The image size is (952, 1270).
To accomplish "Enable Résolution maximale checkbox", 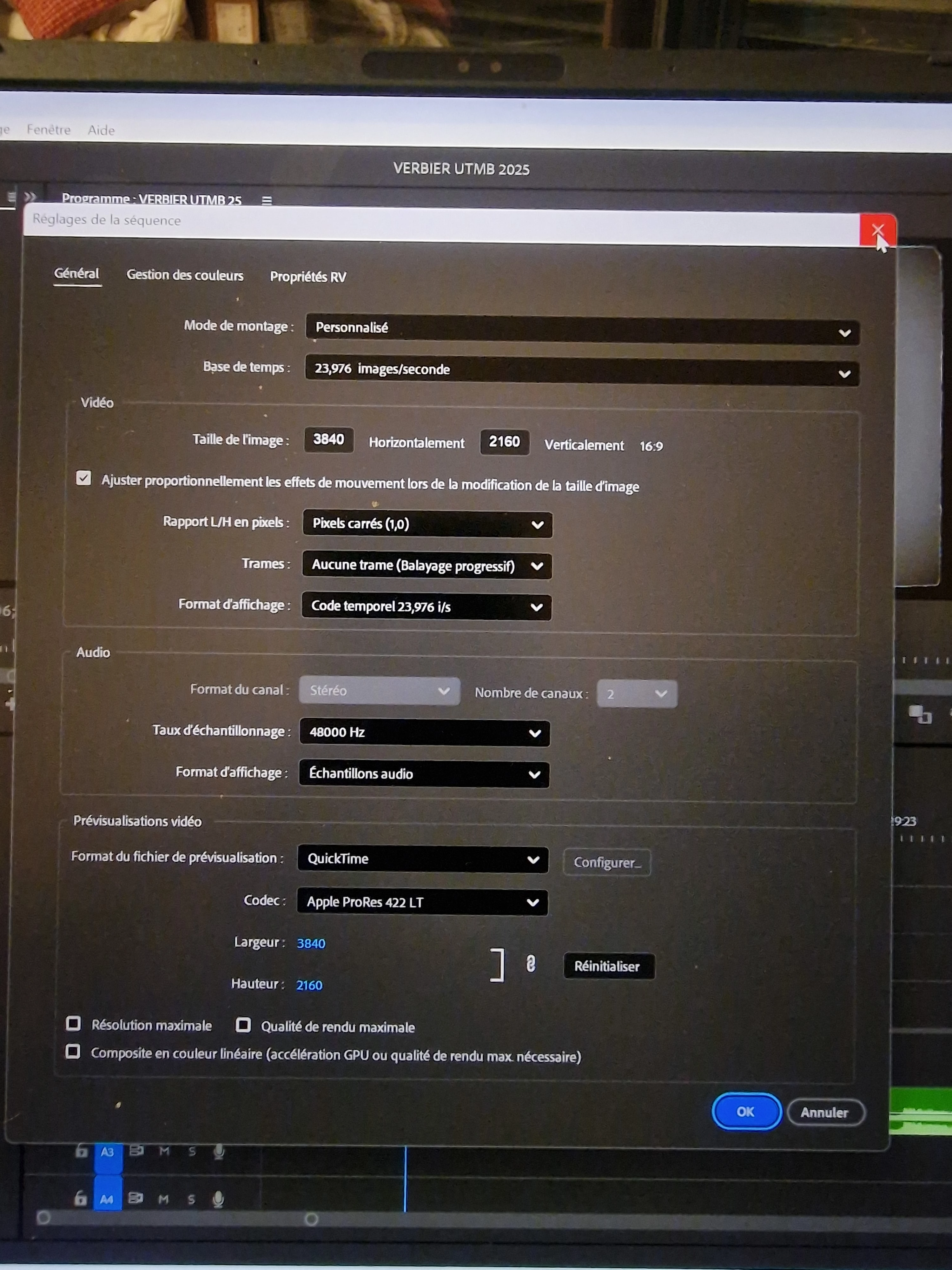I will click(x=73, y=1023).
